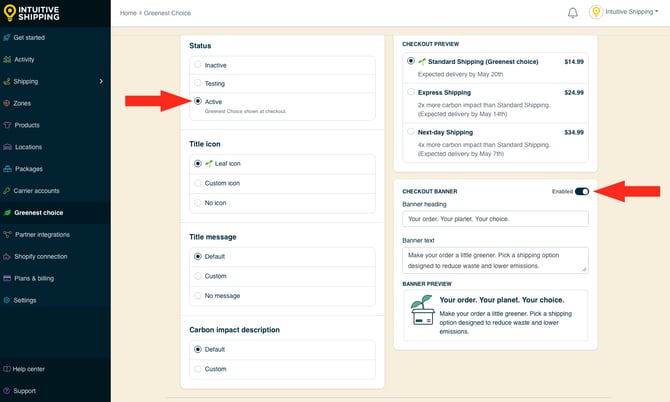Screen dimensions: 670x402
Task: Click the Banner text textarea
Action: pos(495,260)
